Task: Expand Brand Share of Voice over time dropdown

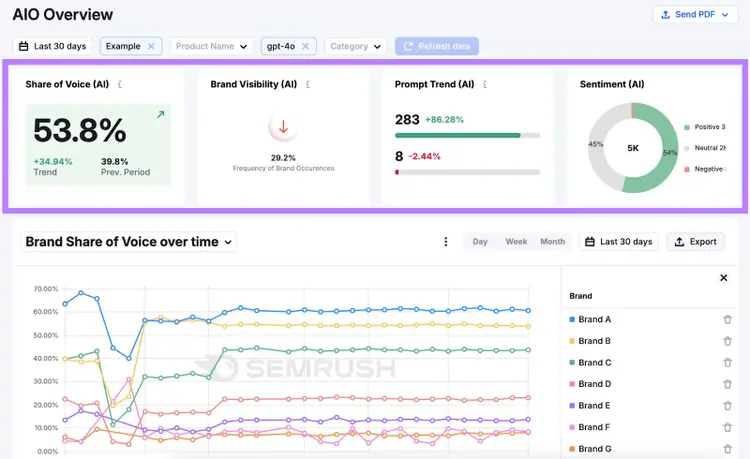Action: (128, 242)
